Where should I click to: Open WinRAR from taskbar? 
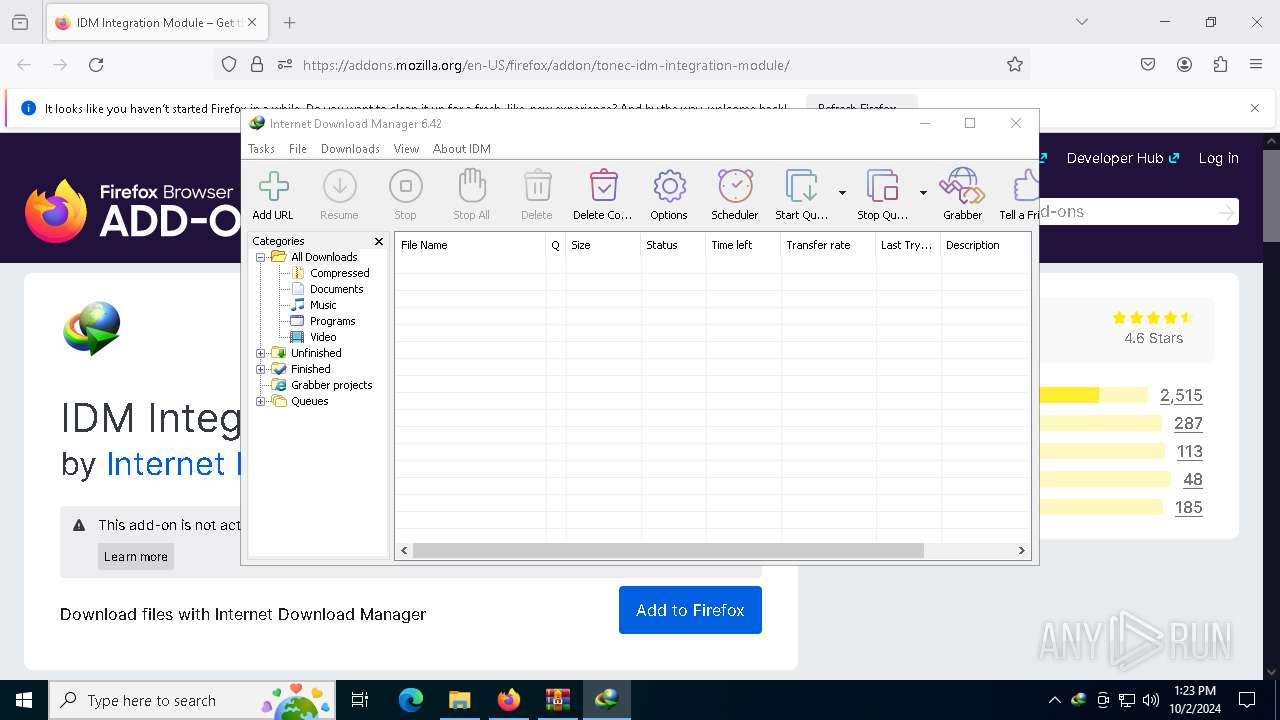pyautogui.click(x=557, y=700)
